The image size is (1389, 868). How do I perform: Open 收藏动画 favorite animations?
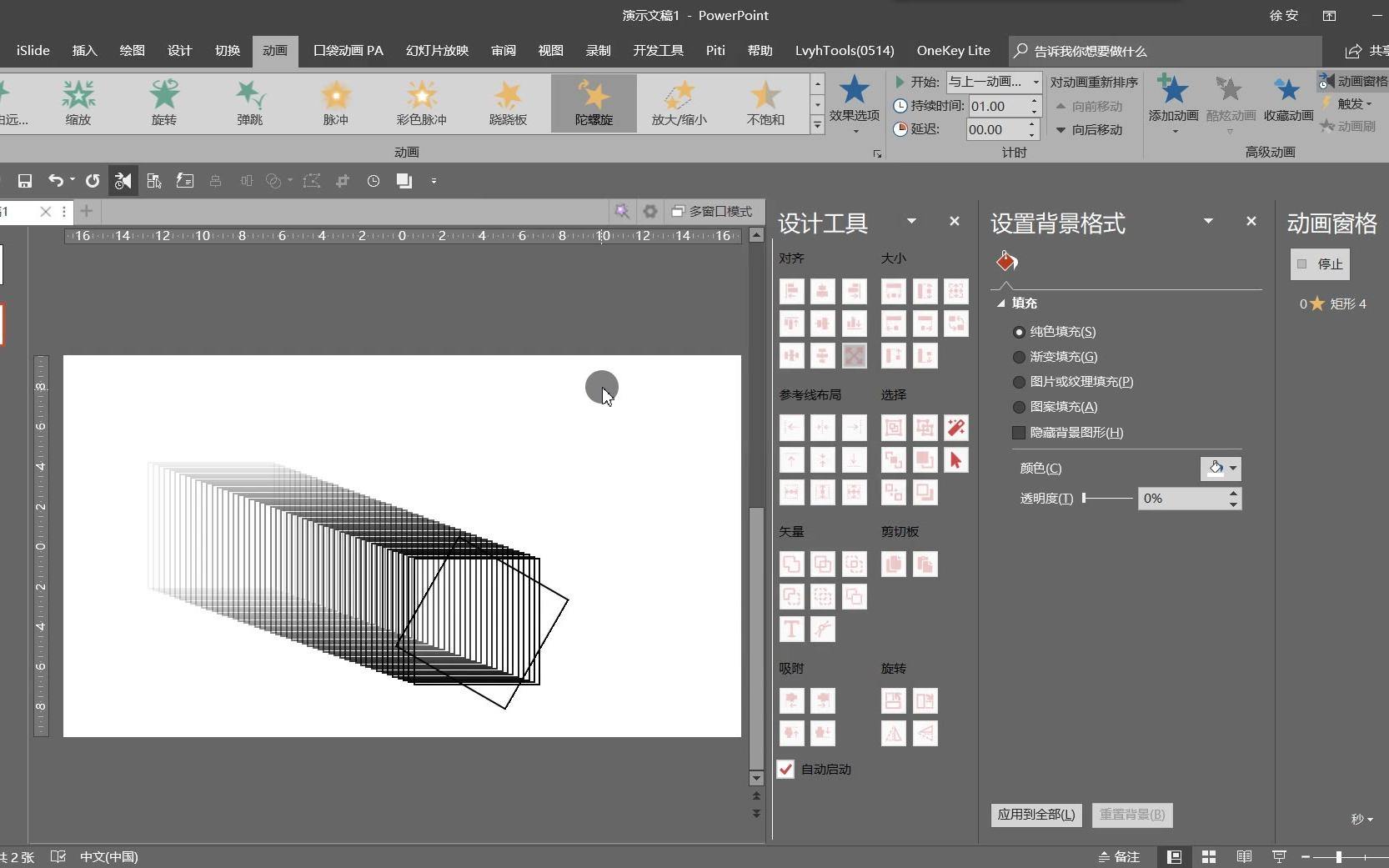pos(1288,98)
